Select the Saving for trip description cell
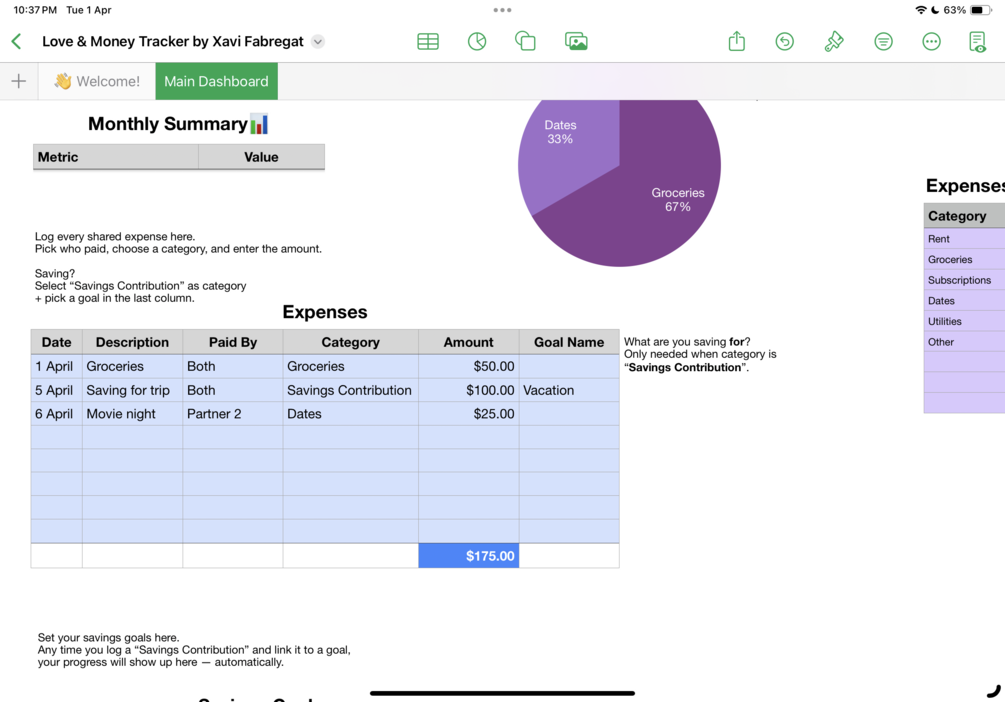This screenshot has height=702, width=1005. pos(132,390)
